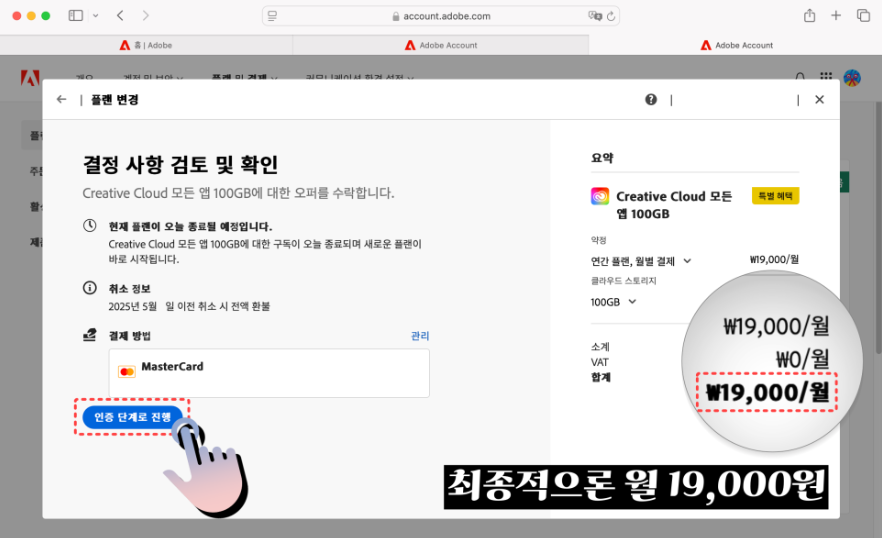Image resolution: width=882 pixels, height=538 pixels.
Task: Click the 플랜 변경 dialog title
Action: coord(115,100)
